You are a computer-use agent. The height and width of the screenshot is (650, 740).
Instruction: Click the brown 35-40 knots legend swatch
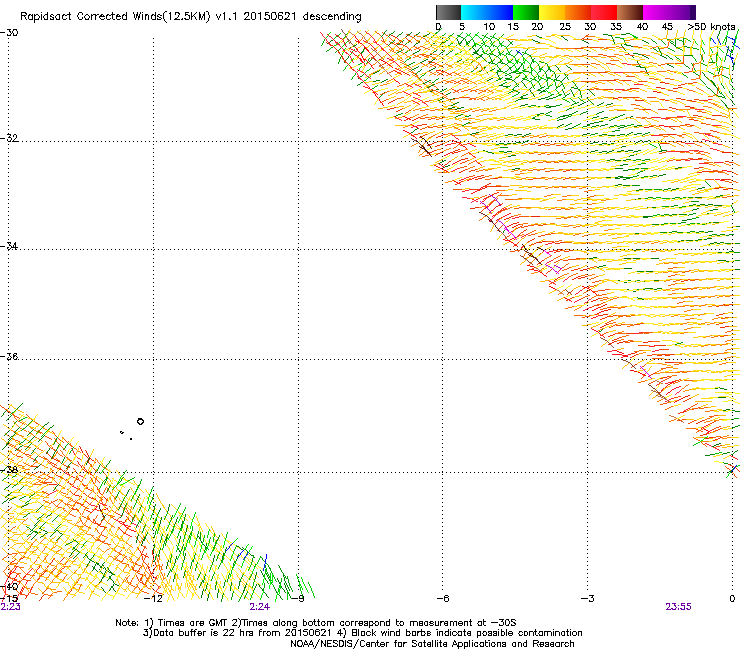[x=630, y=12]
